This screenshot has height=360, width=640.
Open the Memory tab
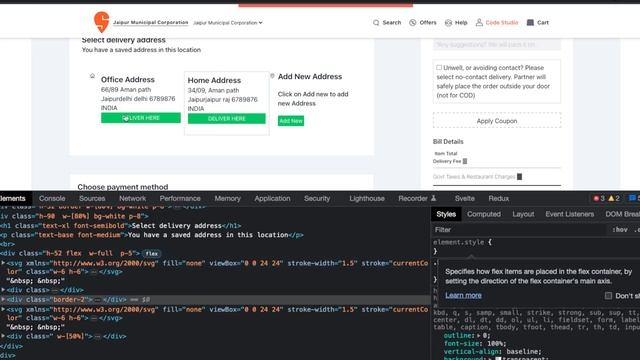click(227, 198)
